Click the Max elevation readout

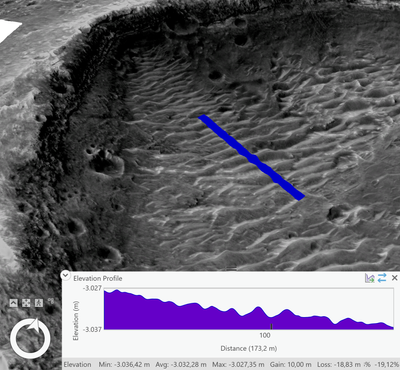point(238,364)
